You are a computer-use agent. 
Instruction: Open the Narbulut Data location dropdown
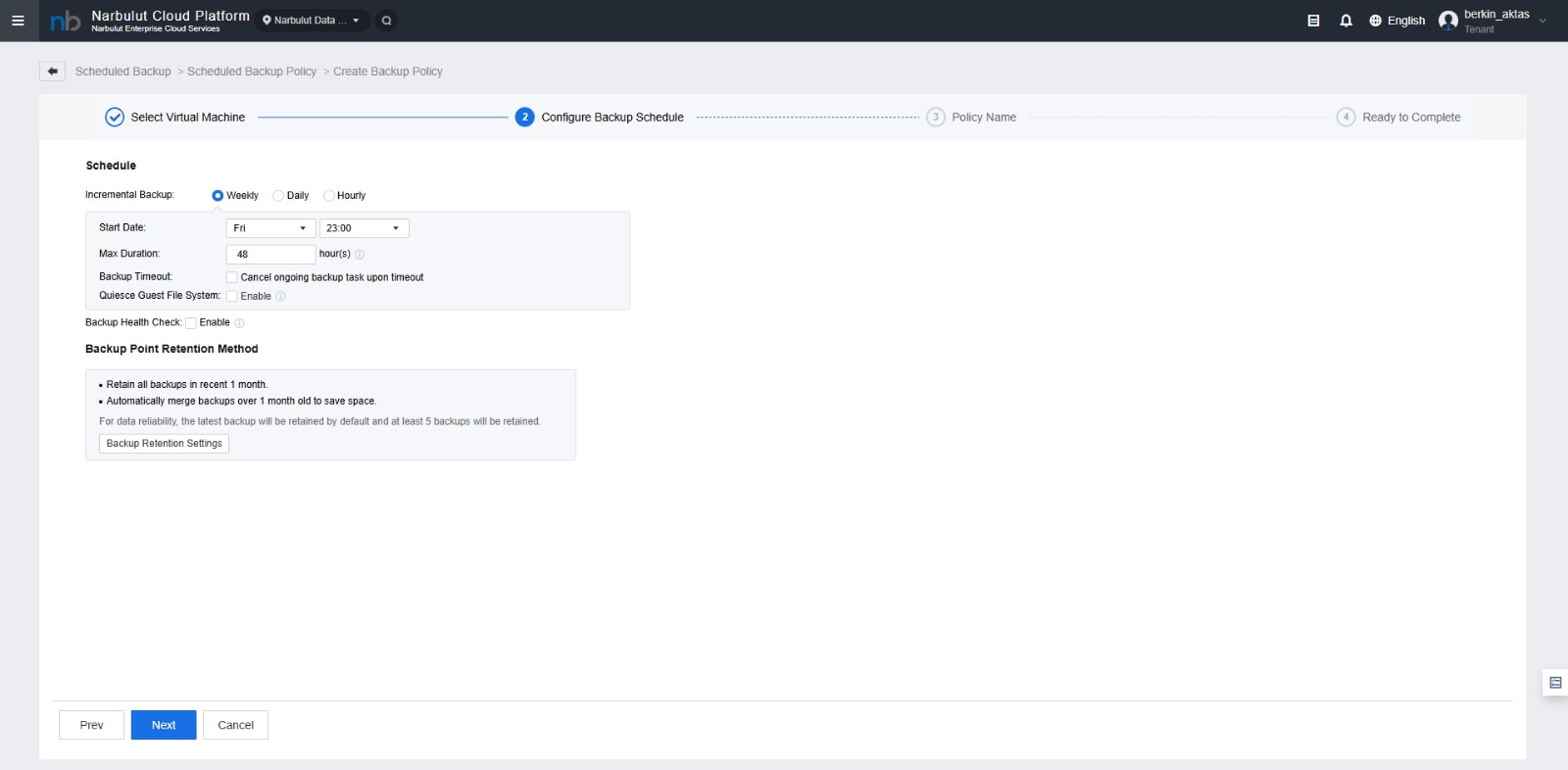(312, 21)
